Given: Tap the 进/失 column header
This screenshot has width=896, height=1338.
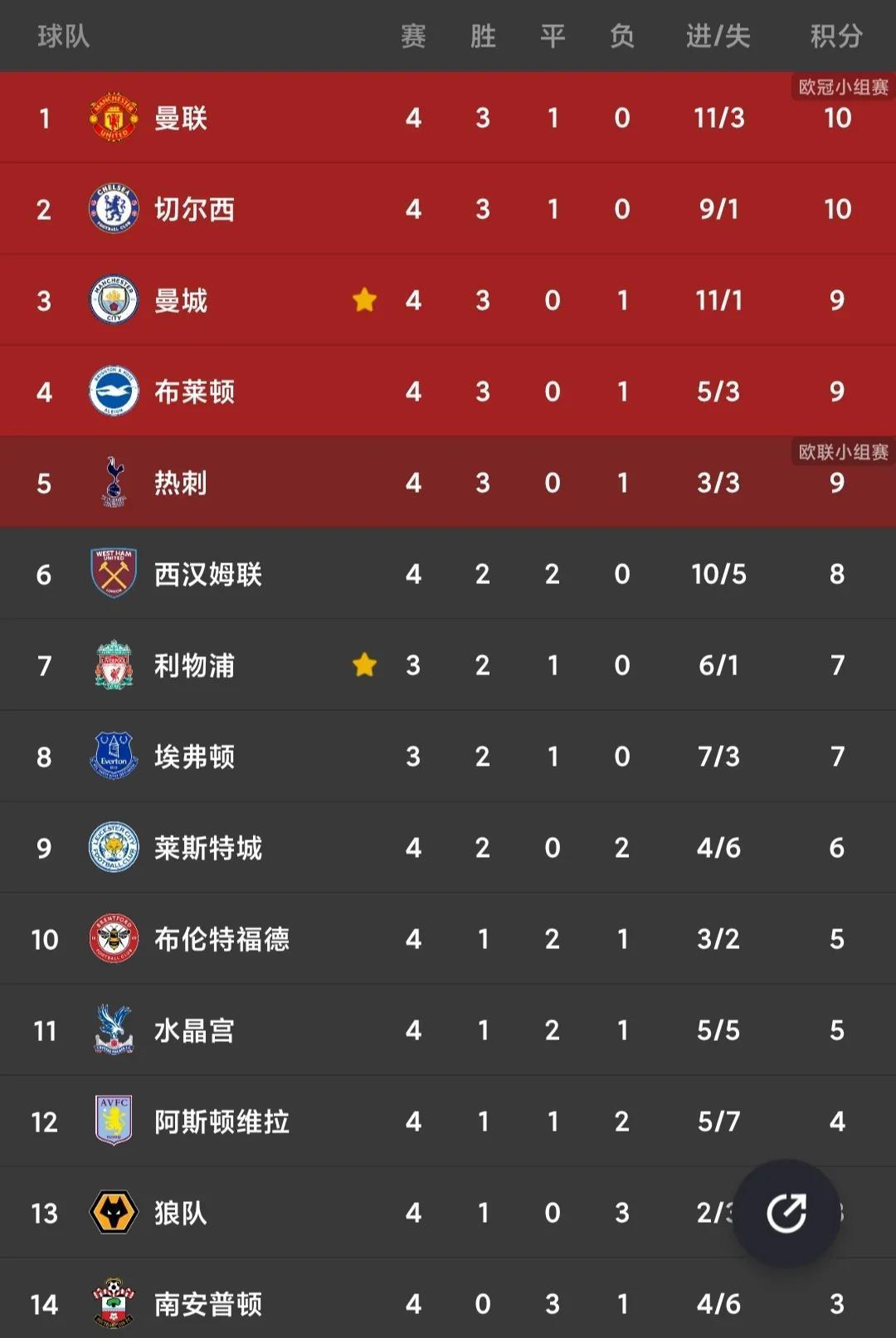Looking at the screenshot, I should [x=718, y=36].
